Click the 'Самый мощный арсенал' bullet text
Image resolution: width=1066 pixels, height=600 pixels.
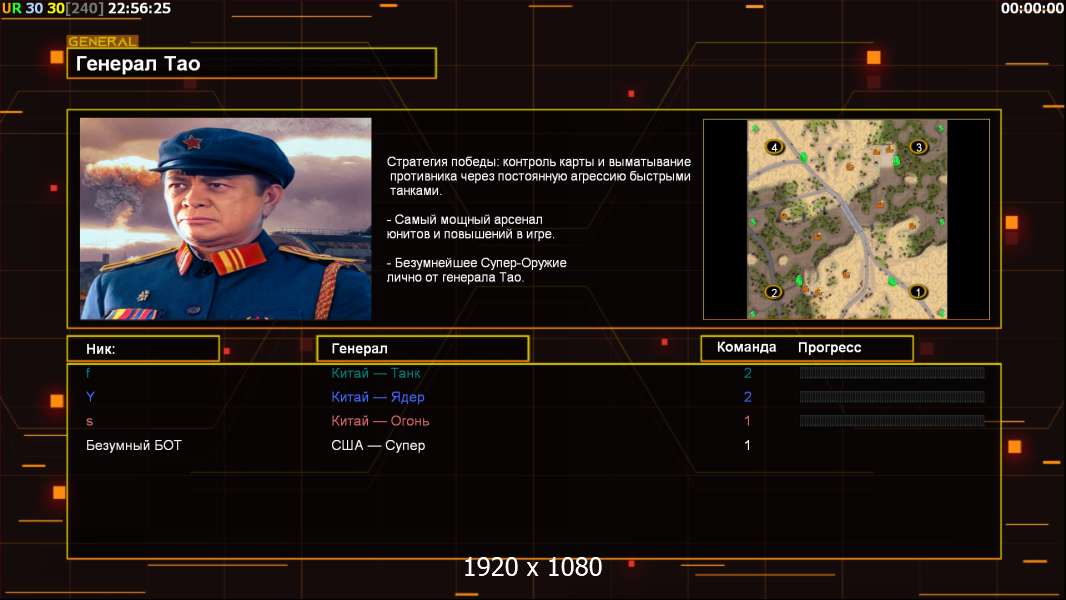coord(470,227)
